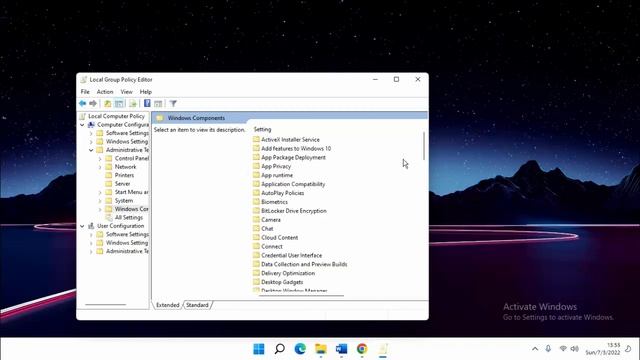Screen dimensions: 640x360
Task: Open the notification center moon icon
Action: (x=629, y=349)
